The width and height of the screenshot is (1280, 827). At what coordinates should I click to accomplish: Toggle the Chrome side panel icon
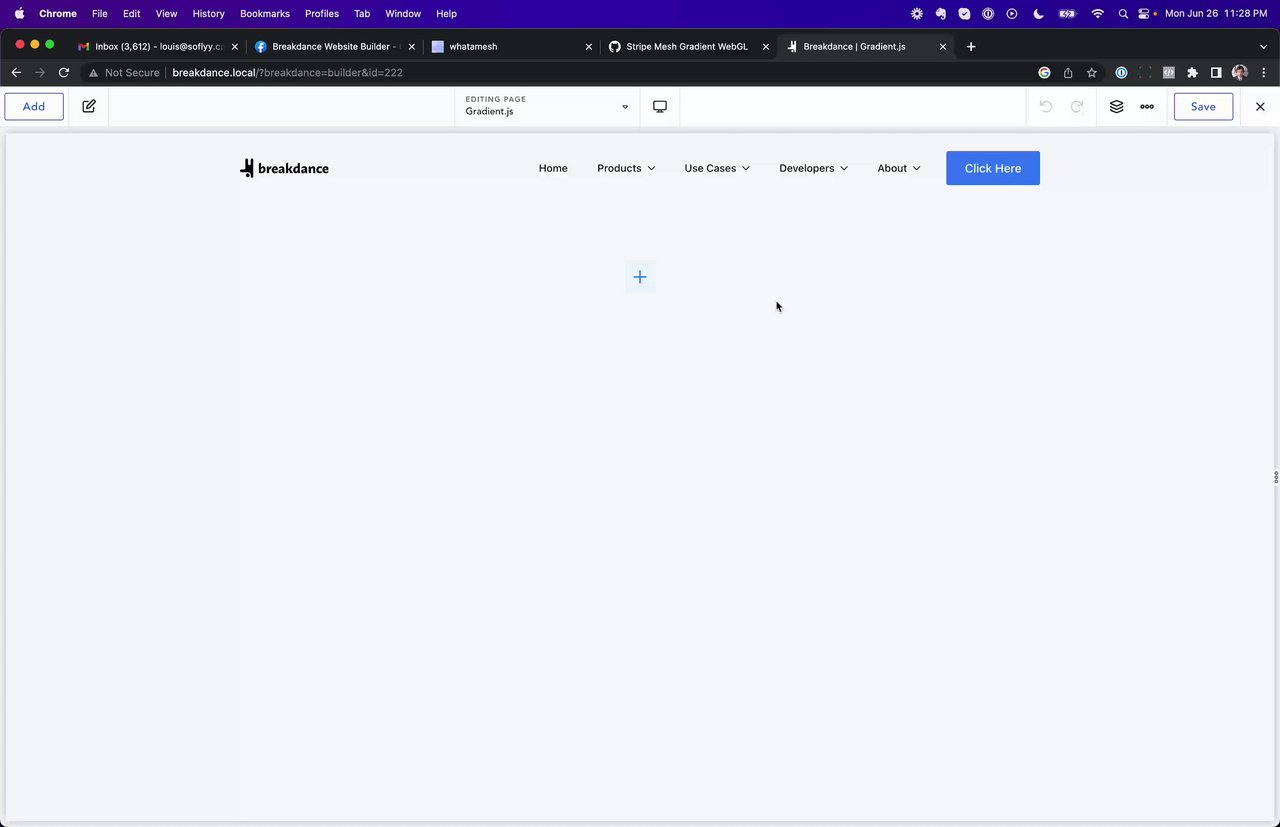[1216, 72]
